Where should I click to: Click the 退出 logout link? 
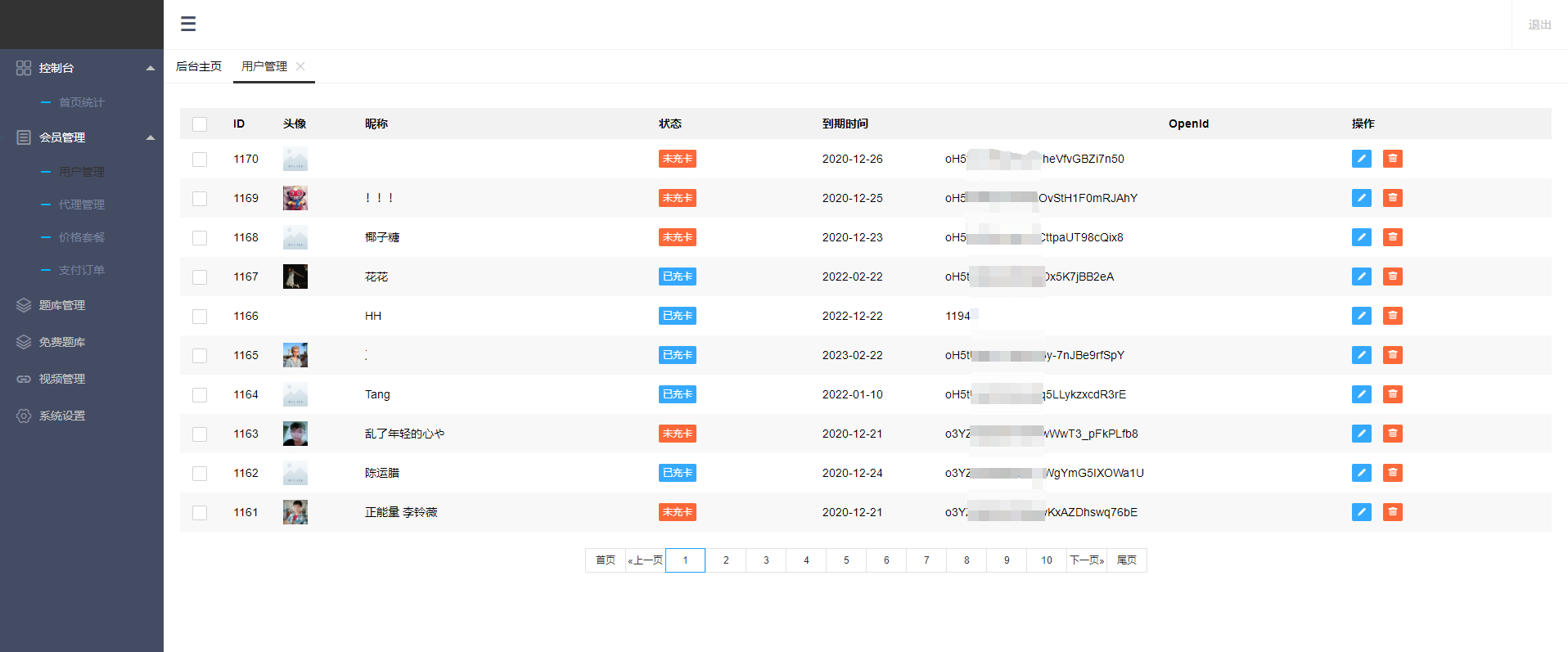(x=1539, y=25)
